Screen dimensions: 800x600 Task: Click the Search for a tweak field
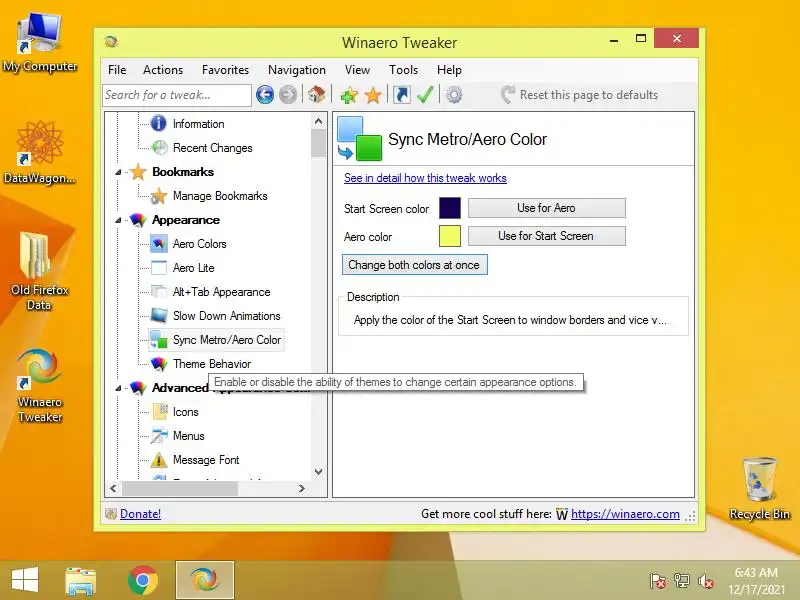(177, 95)
